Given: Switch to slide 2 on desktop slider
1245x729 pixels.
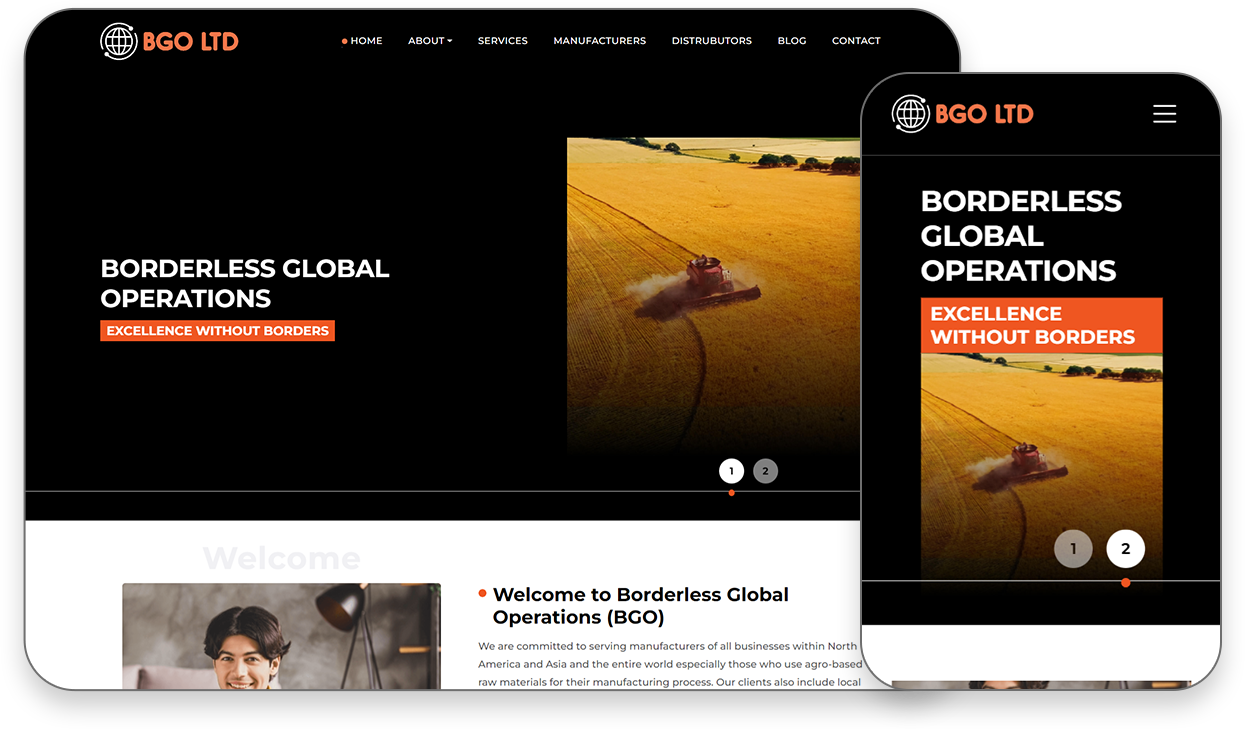Looking at the screenshot, I should pos(765,471).
